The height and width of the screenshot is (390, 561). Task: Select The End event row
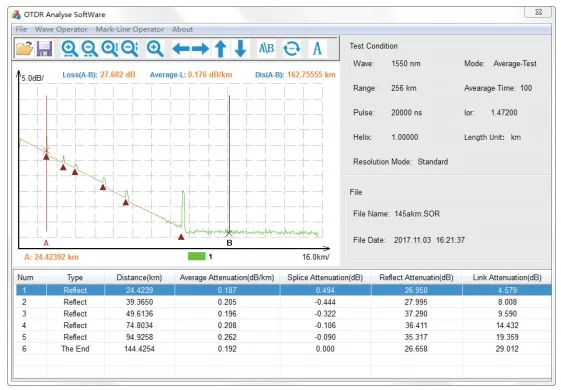pyautogui.click(x=283, y=349)
